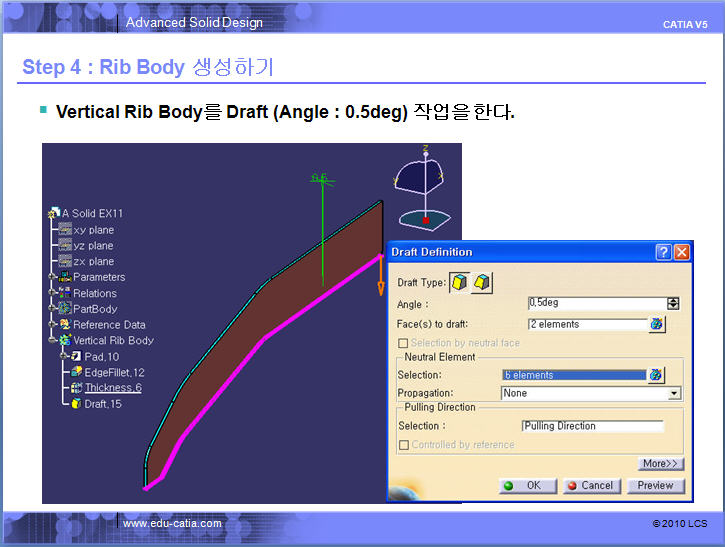This screenshot has width=725, height=547.
Task: Click the Angle spinner arrows
Action: [673, 303]
